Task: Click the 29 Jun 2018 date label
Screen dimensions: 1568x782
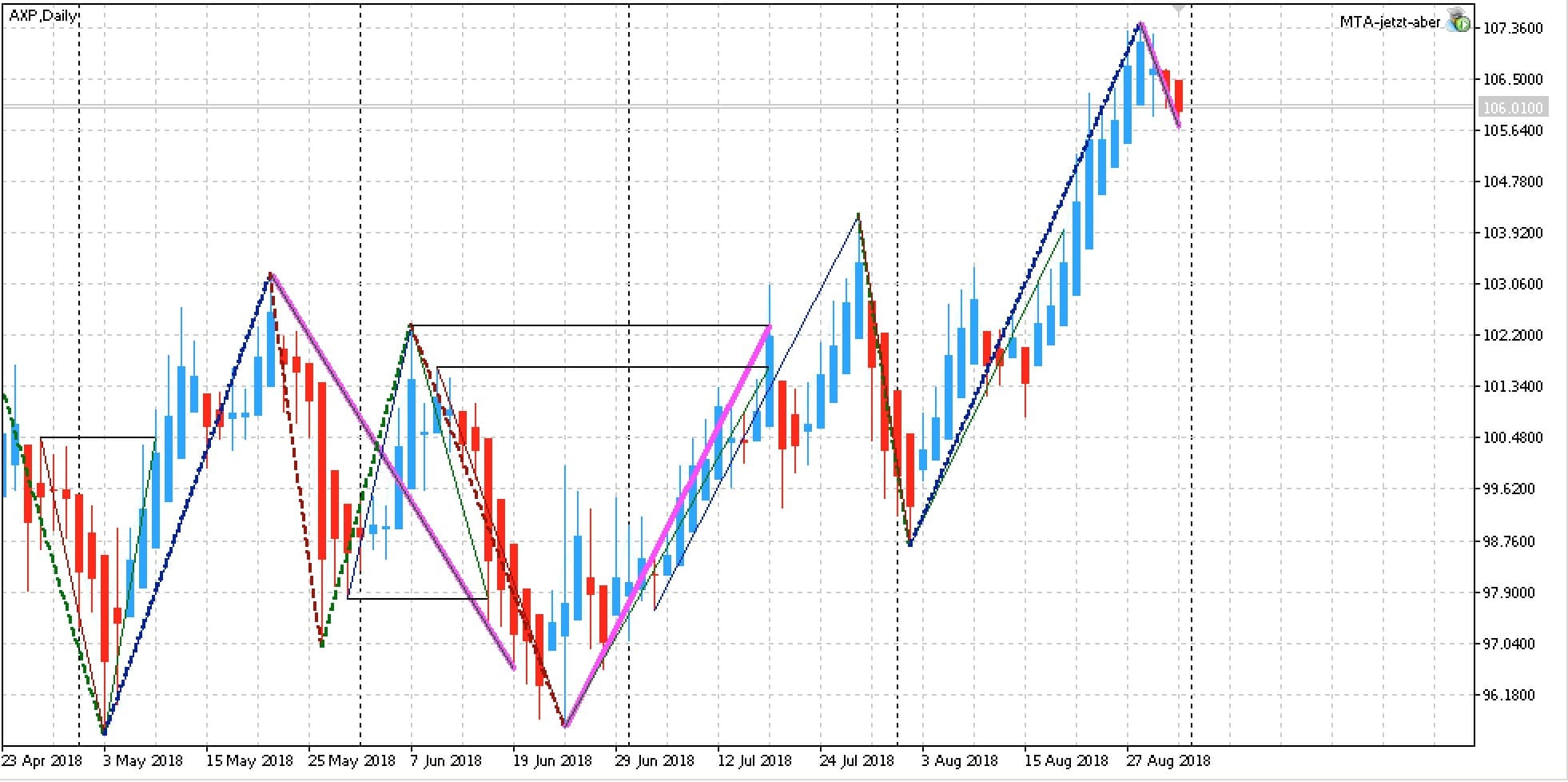Action: tap(655, 760)
